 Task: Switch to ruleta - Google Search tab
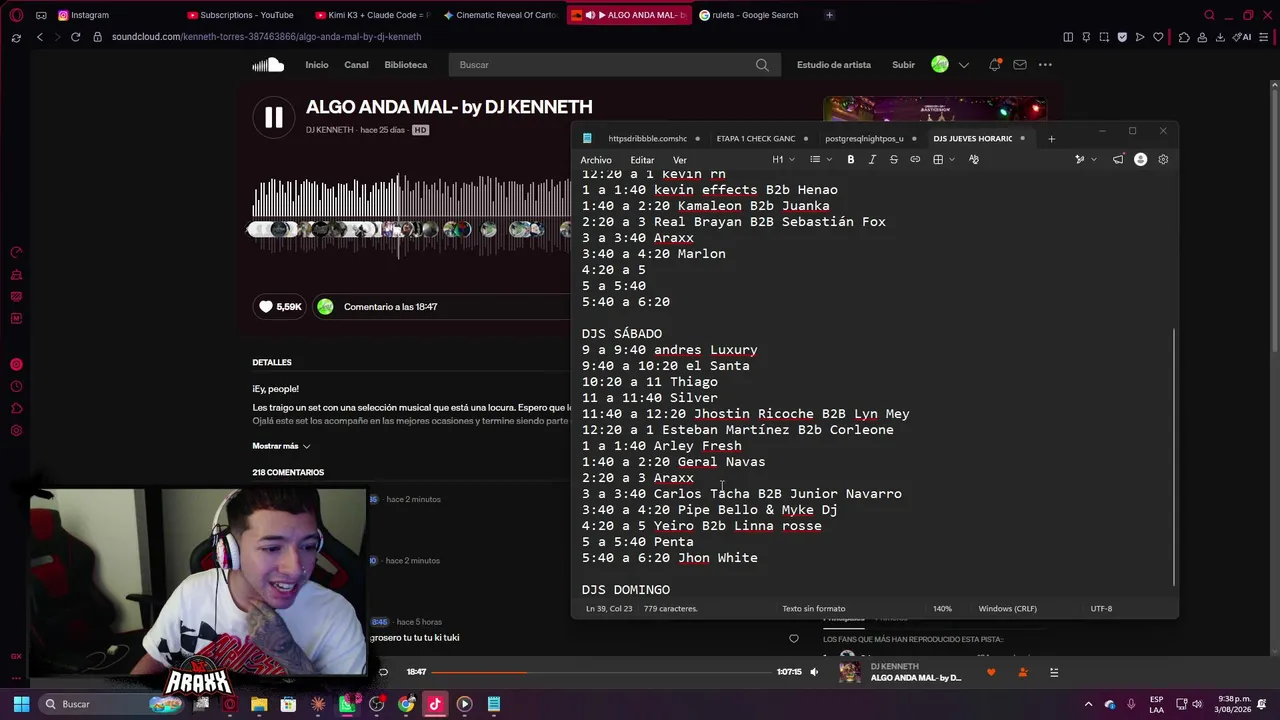756,15
